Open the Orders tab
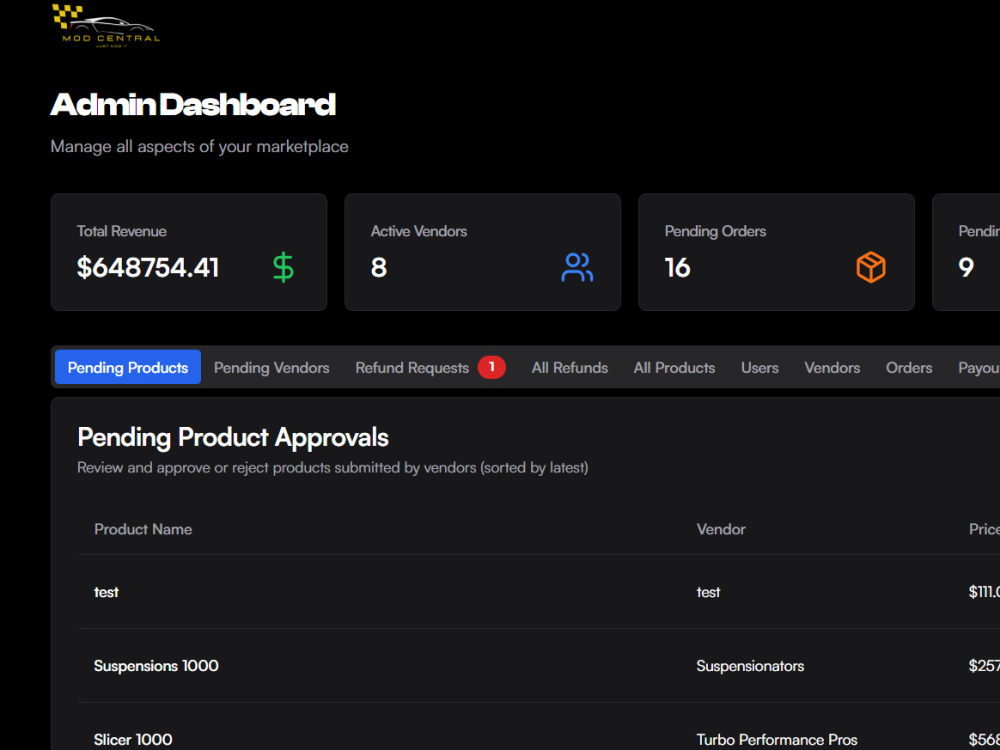This screenshot has height=750, width=1000. pos(909,367)
